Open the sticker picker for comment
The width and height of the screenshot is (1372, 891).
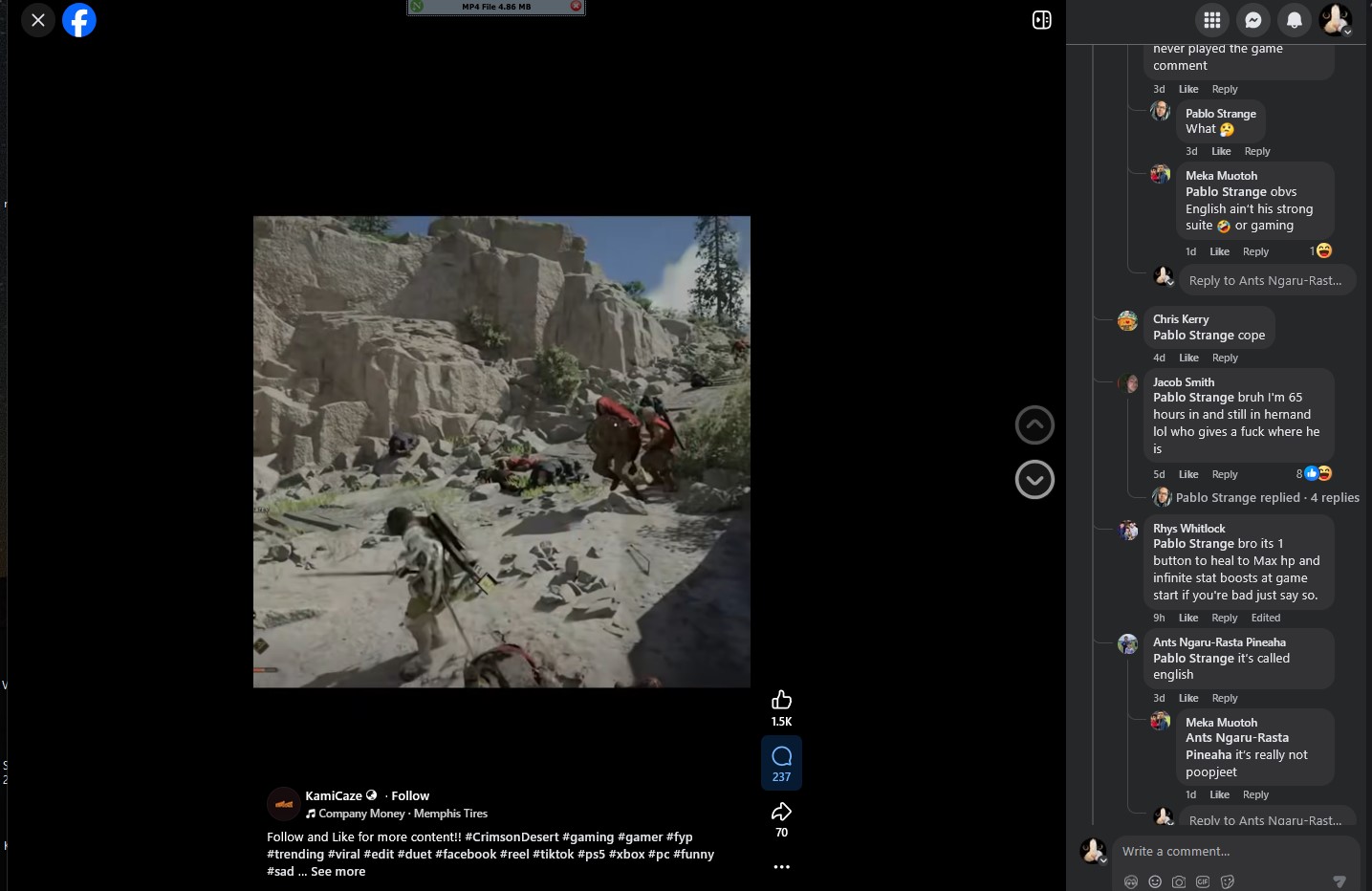[1228, 881]
